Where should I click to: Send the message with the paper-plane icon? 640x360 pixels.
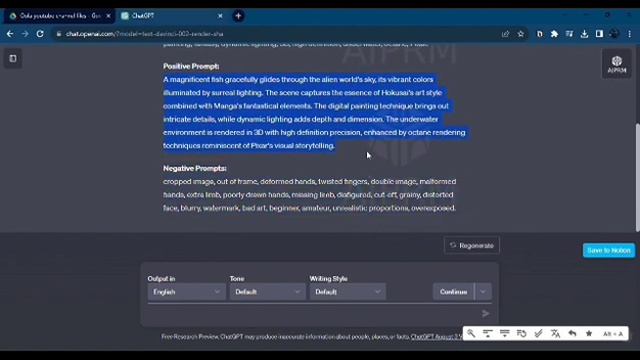click(x=485, y=313)
